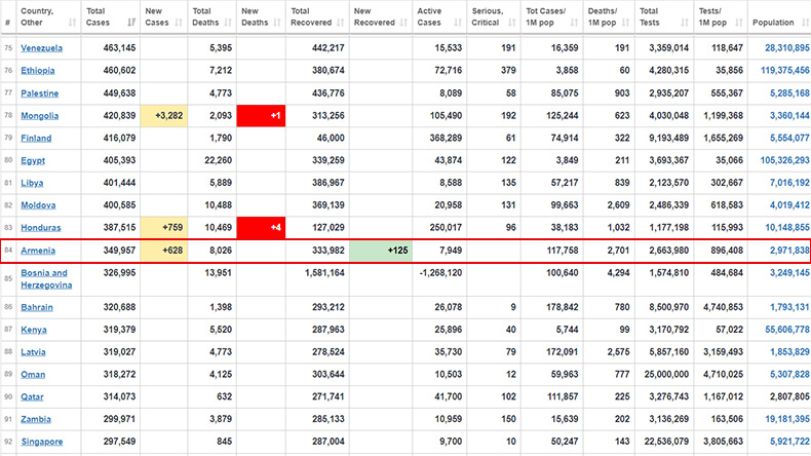Click sort icon in New Deaths header
The height and width of the screenshot is (456, 811).
point(277,22)
